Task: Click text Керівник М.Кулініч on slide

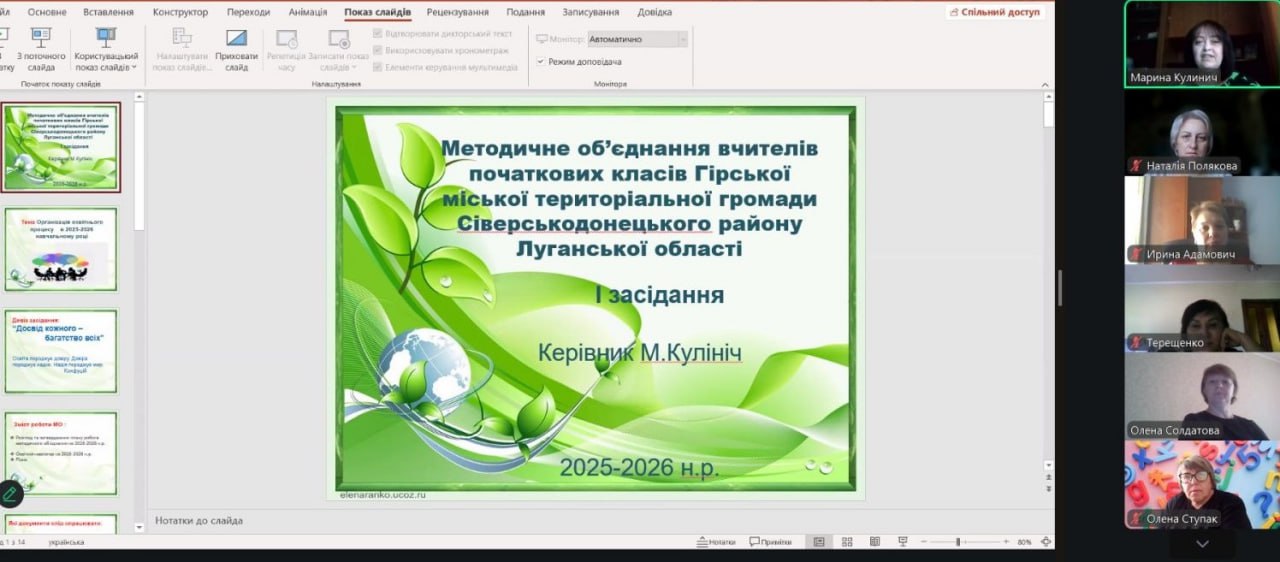Action: pos(639,353)
